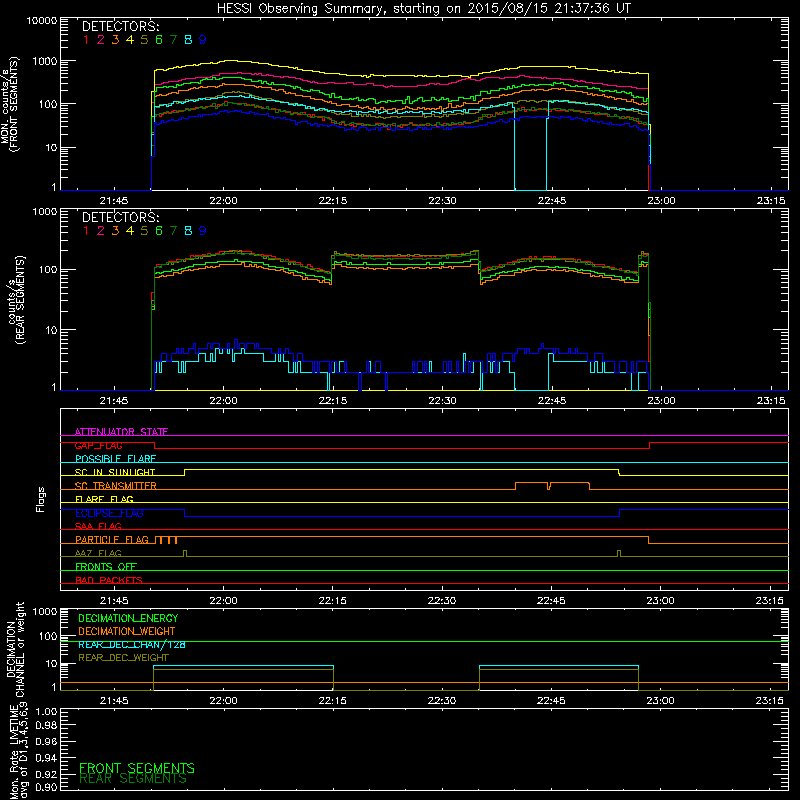This screenshot has height=800, width=800.
Task: Click the HESSI Observing Summary title text
Action: pos(423,8)
